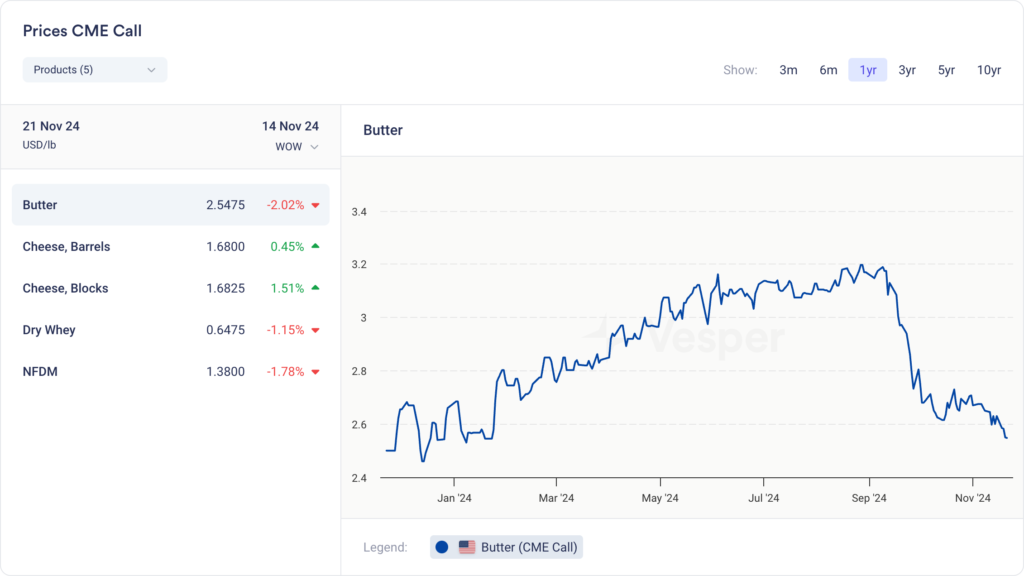The image size is (1024, 576).
Task: Select the 5yr time range
Action: click(x=946, y=70)
